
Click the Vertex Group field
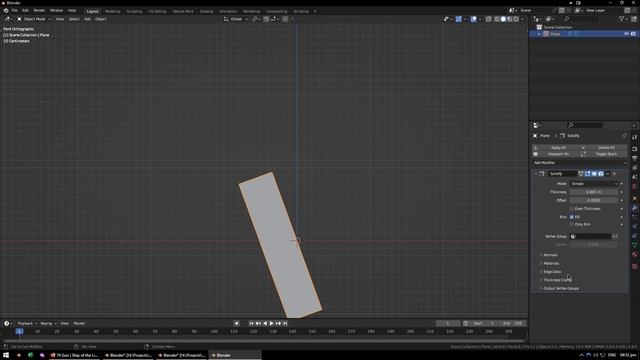click(x=591, y=237)
